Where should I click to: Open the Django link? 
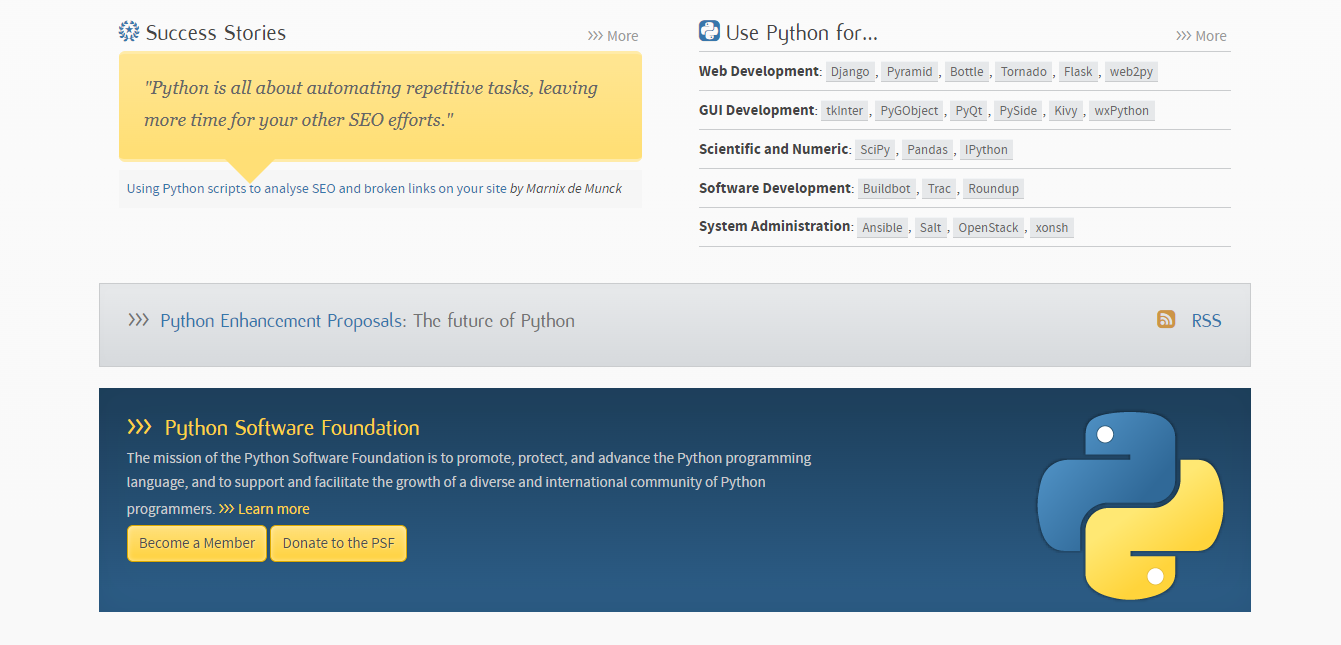850,72
